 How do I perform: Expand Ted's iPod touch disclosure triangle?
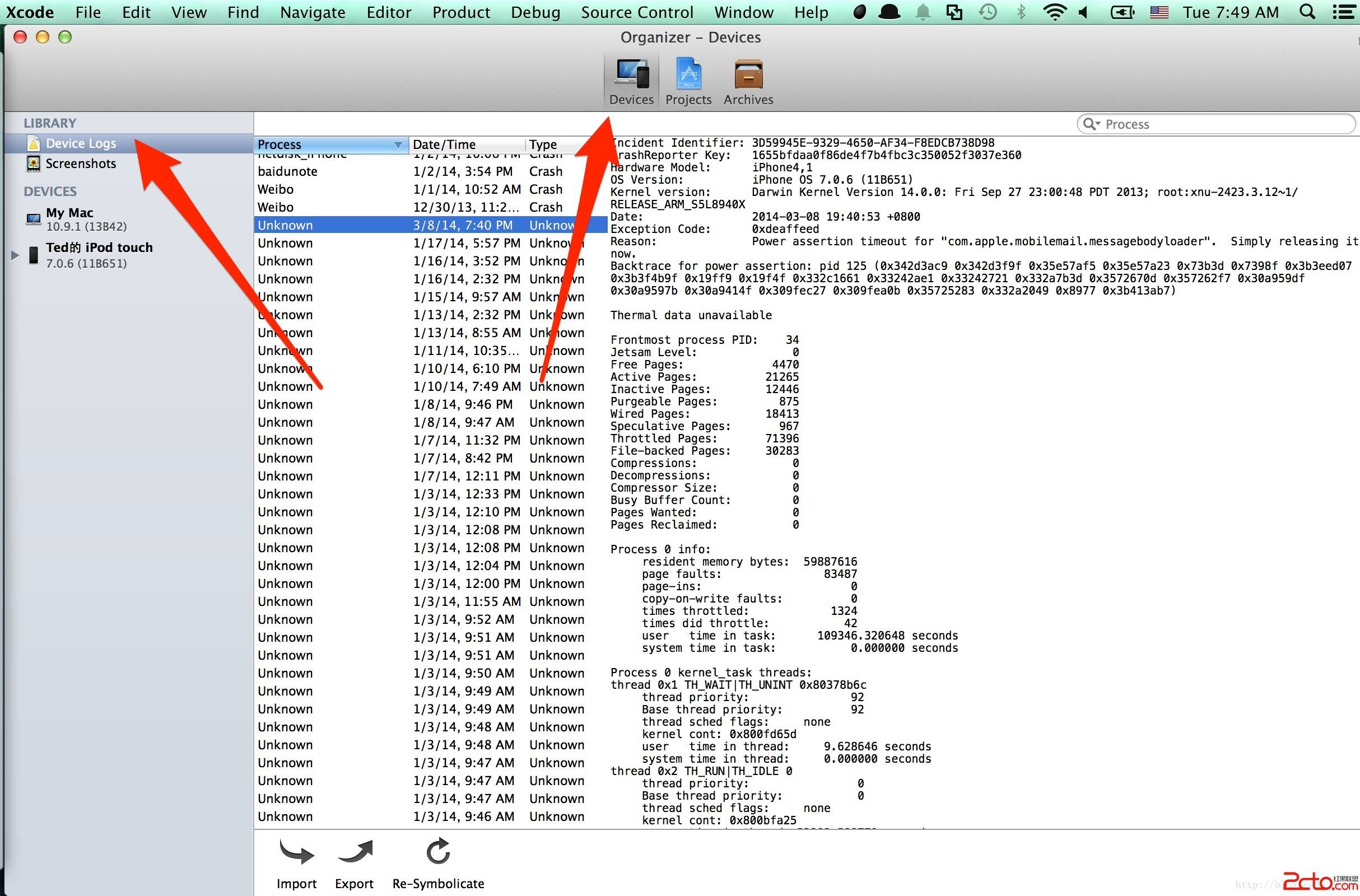(x=15, y=255)
